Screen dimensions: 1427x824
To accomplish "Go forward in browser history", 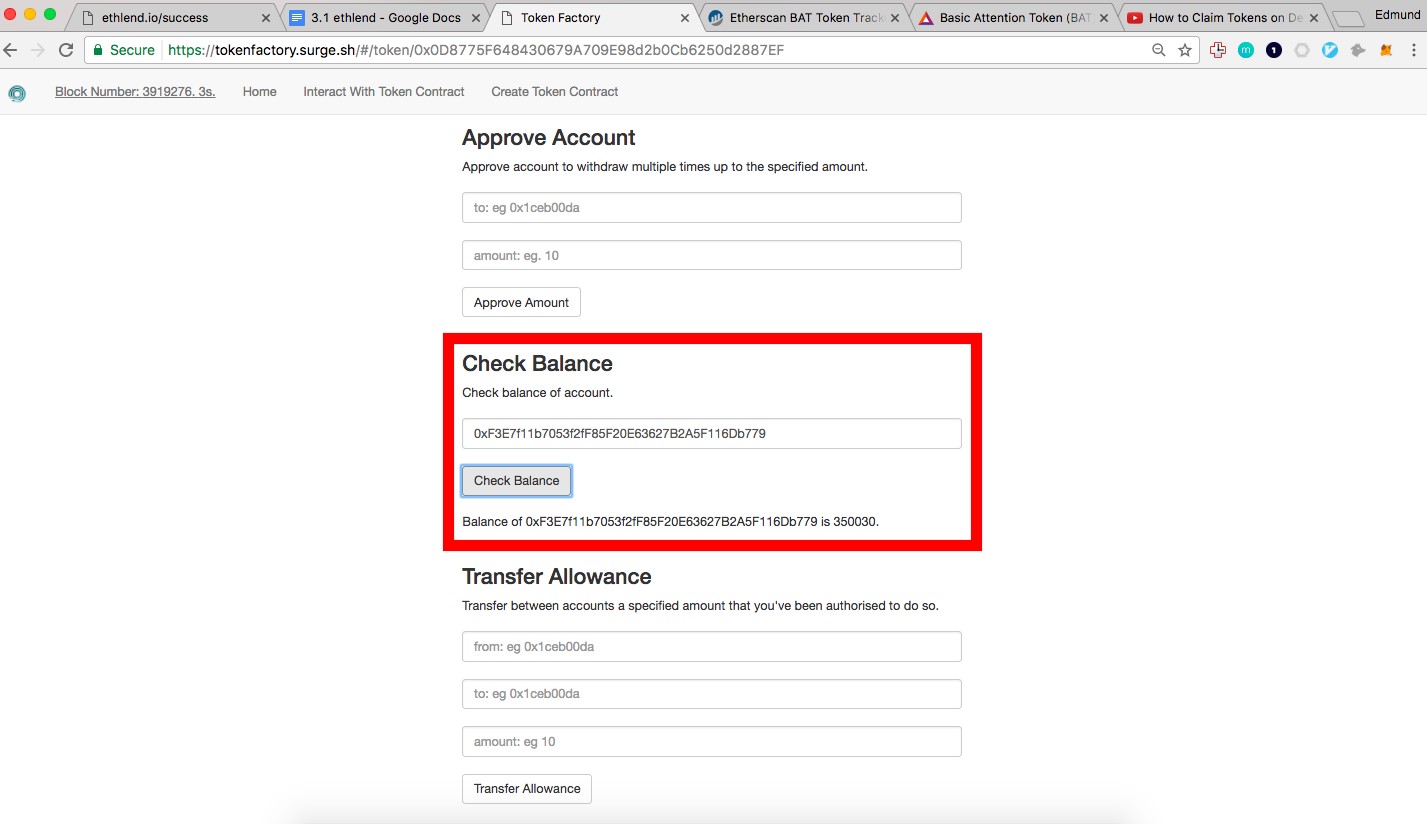I will click(37, 50).
